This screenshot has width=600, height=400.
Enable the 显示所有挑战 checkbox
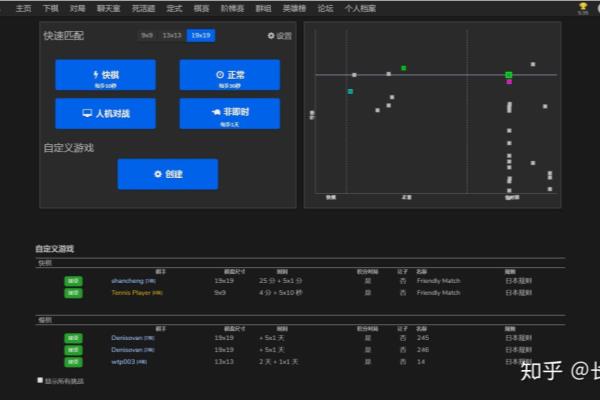pos(40,380)
